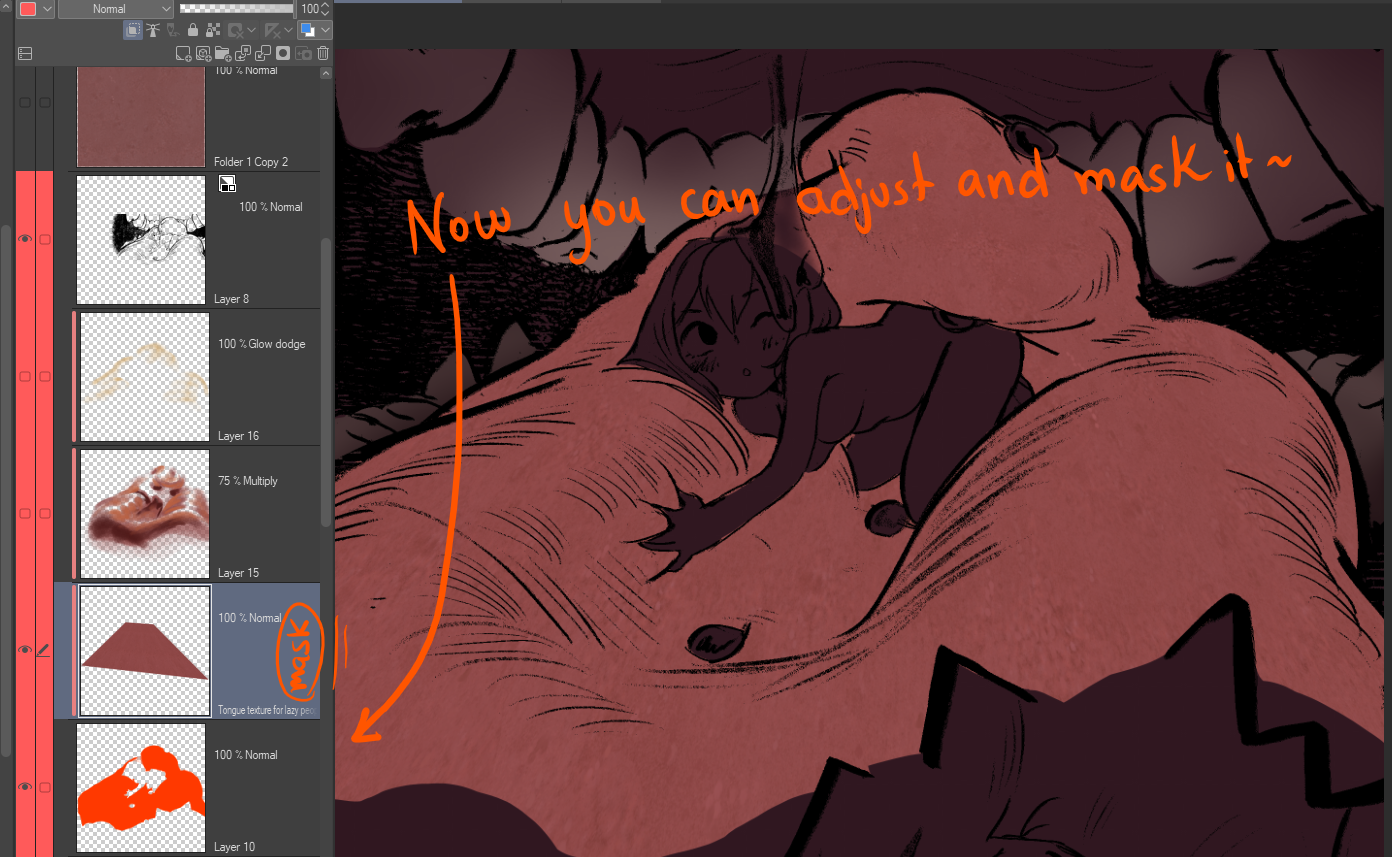This screenshot has width=1392, height=857.
Task: Click the Change Layer Color icon
Action: point(308,30)
